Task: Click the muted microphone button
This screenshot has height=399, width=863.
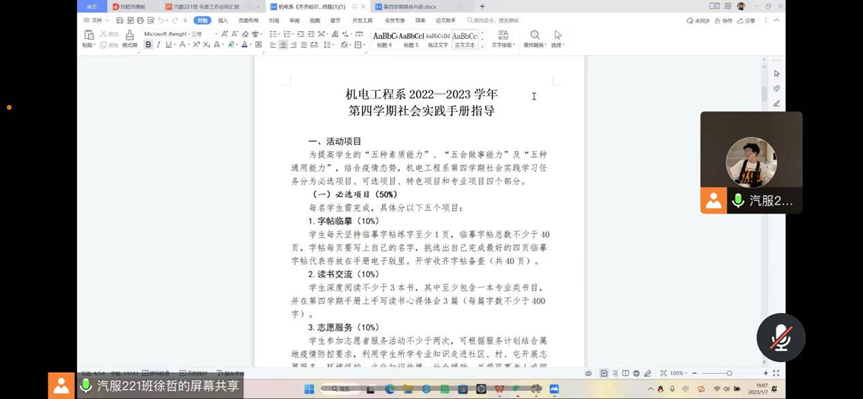Action: (x=780, y=337)
